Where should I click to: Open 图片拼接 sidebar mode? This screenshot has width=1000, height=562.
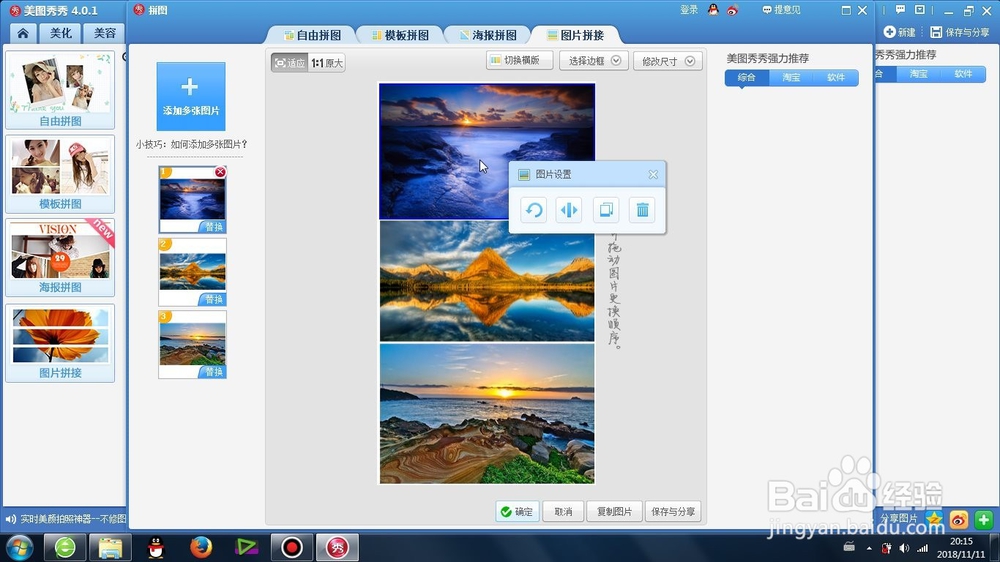pos(60,343)
